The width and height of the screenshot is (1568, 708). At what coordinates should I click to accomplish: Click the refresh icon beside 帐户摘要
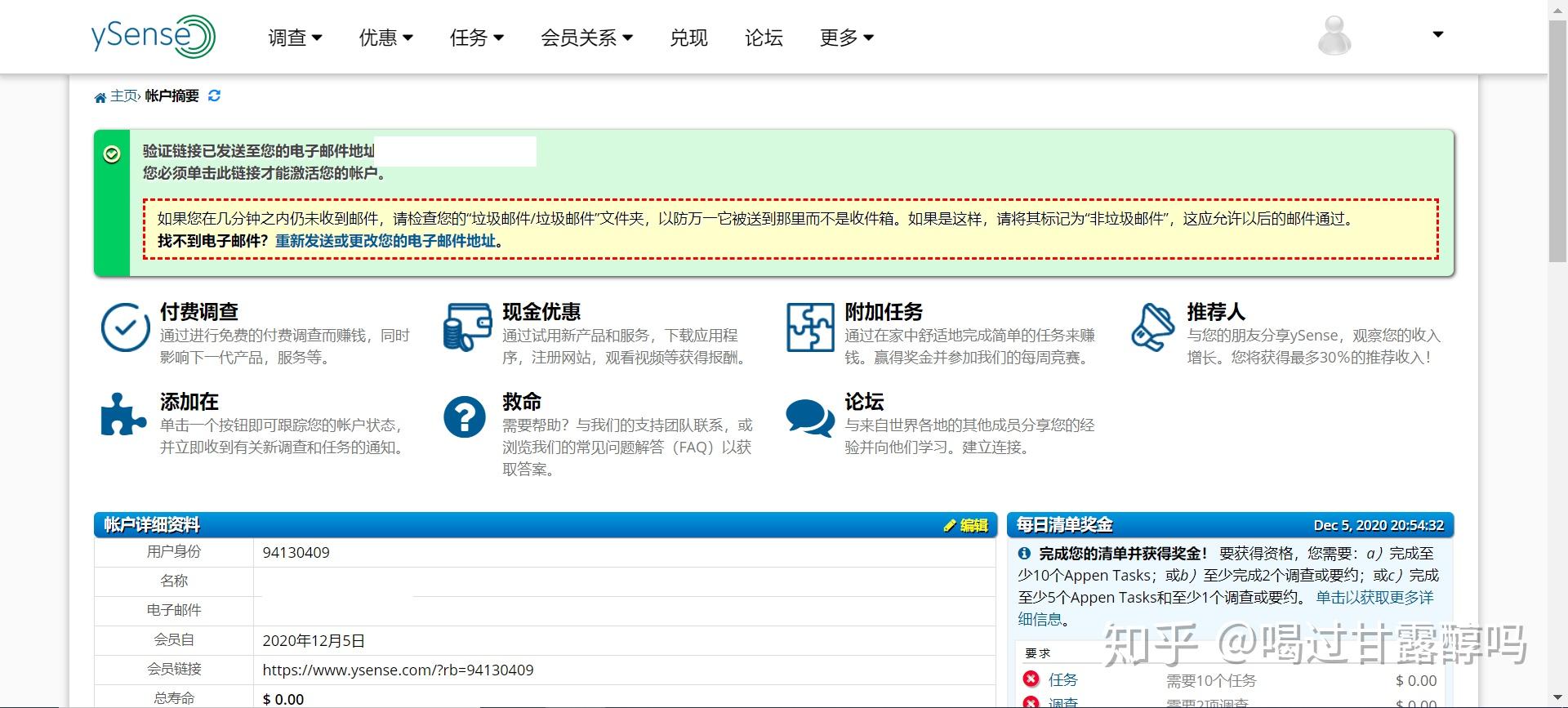coord(214,96)
